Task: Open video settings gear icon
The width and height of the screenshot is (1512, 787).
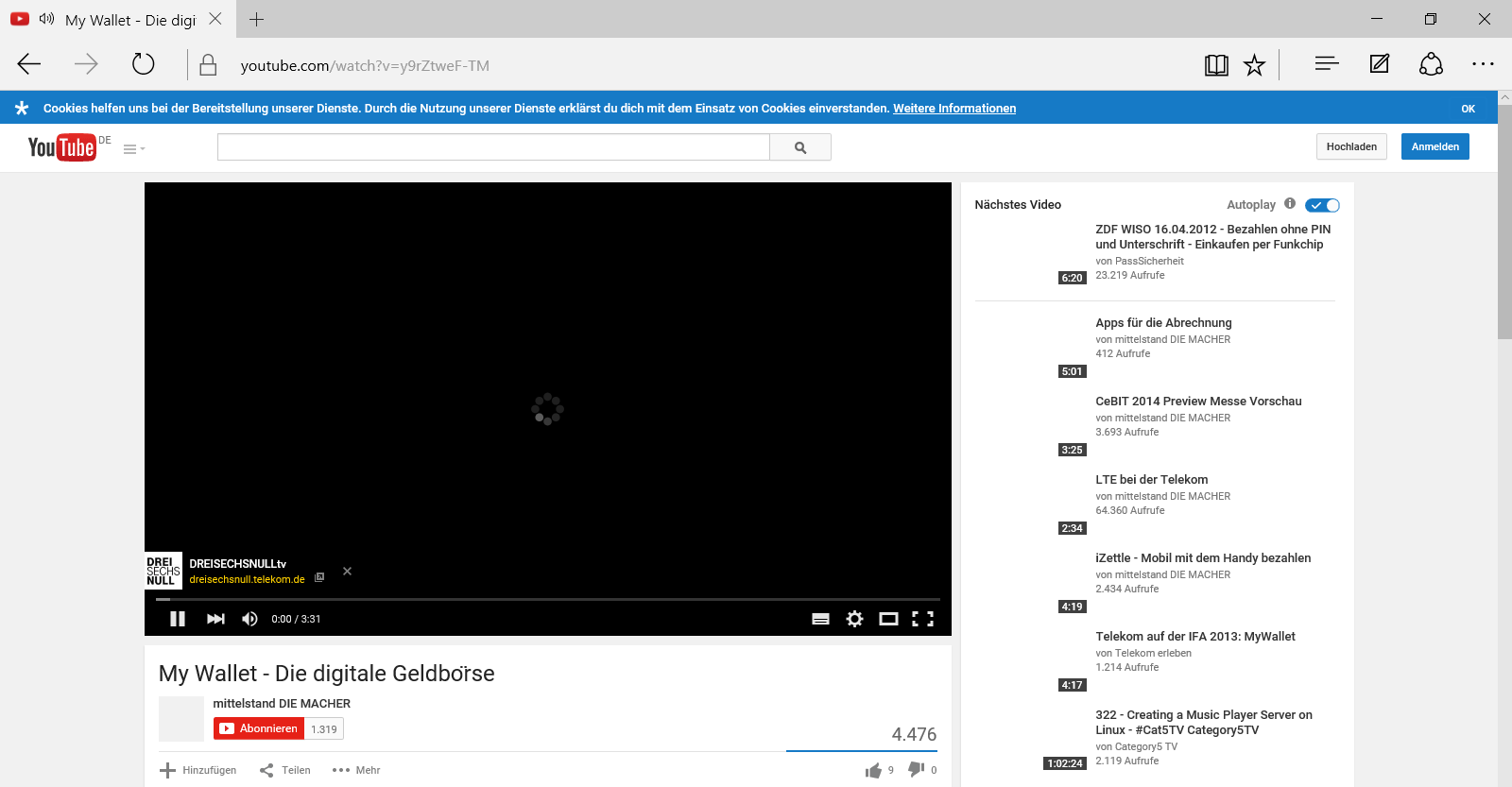Action: [x=854, y=619]
